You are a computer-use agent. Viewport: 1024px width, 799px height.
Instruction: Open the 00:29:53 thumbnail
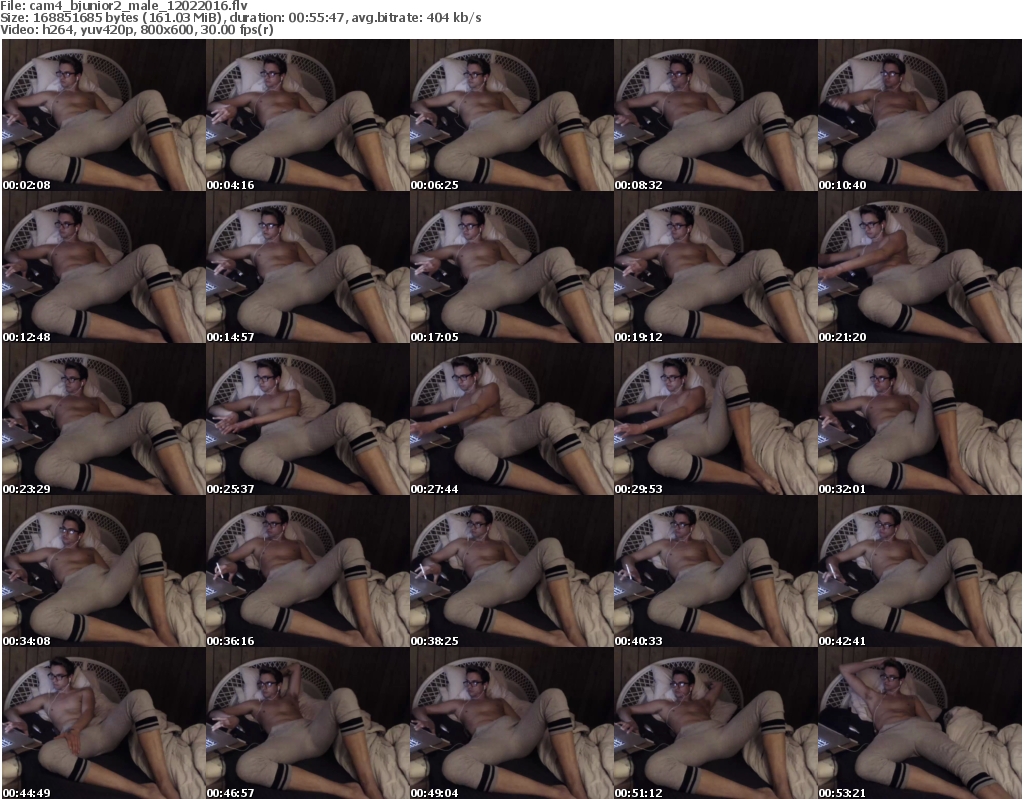(715, 419)
